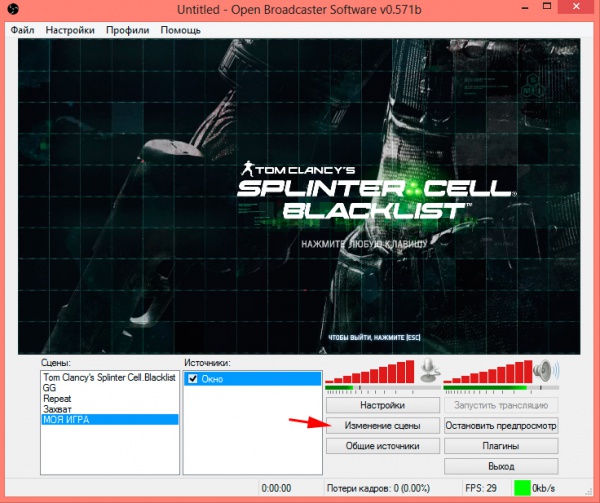Select the МОЯ ИГРА scene
The image size is (600, 503).
(66, 419)
